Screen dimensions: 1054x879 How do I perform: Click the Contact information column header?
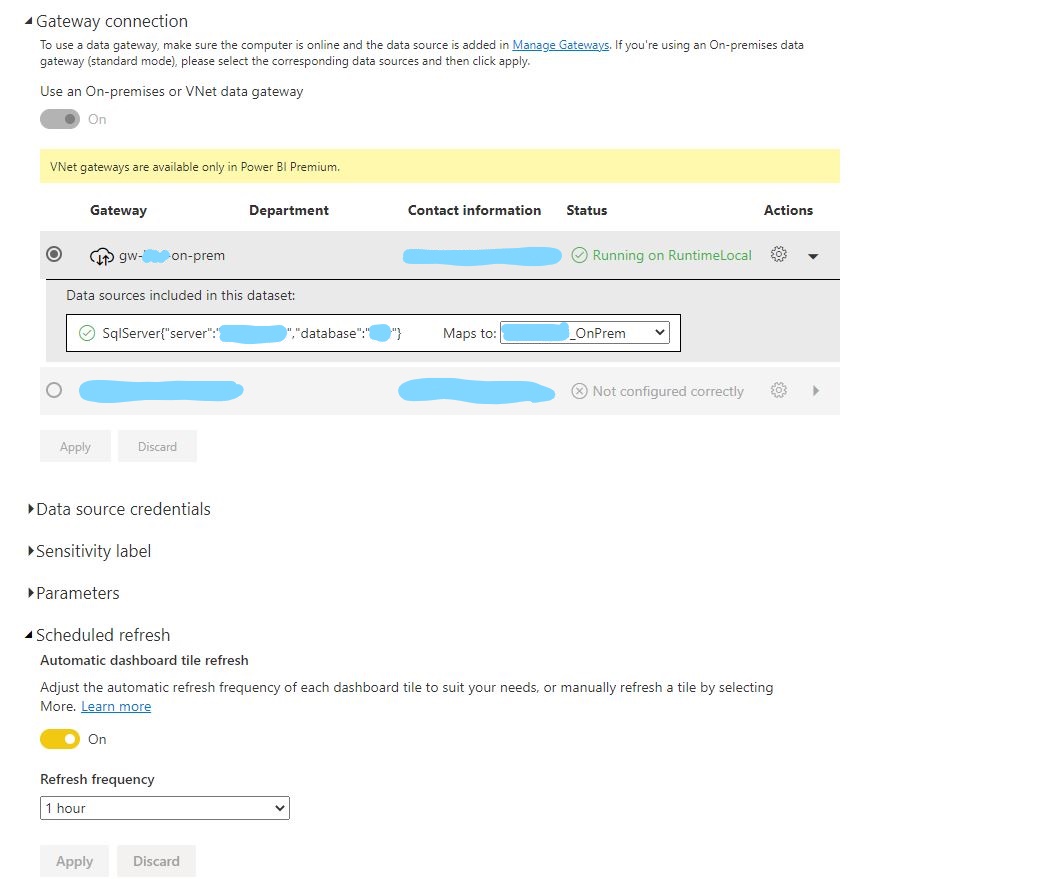click(475, 210)
